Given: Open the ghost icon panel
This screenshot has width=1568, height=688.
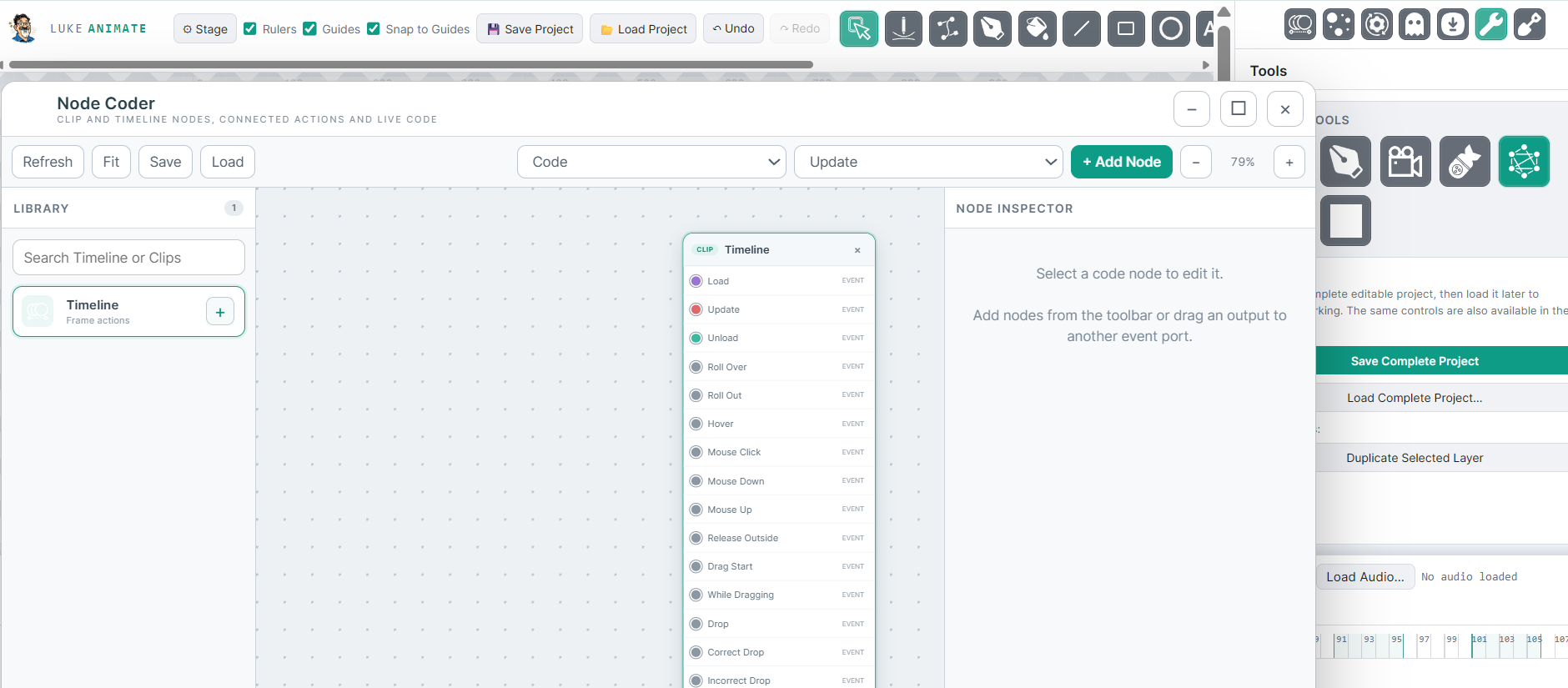Looking at the screenshot, I should tap(1415, 25).
